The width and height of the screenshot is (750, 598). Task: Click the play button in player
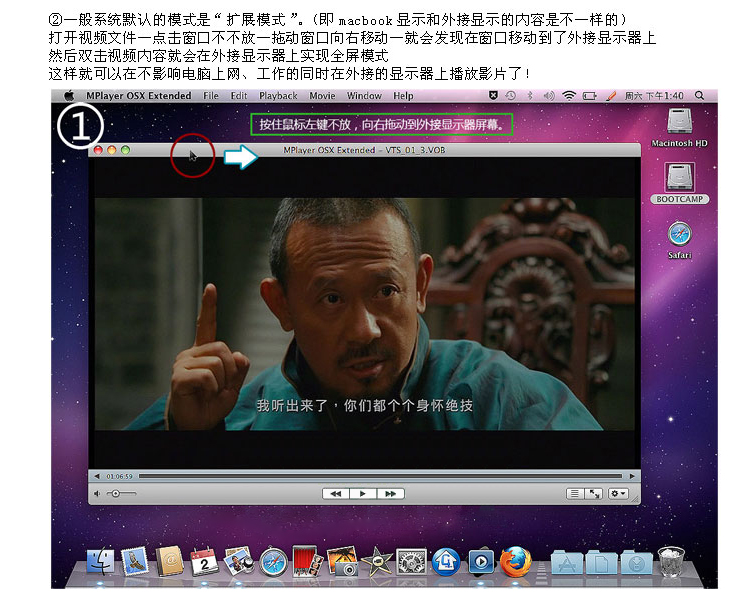coord(363,494)
